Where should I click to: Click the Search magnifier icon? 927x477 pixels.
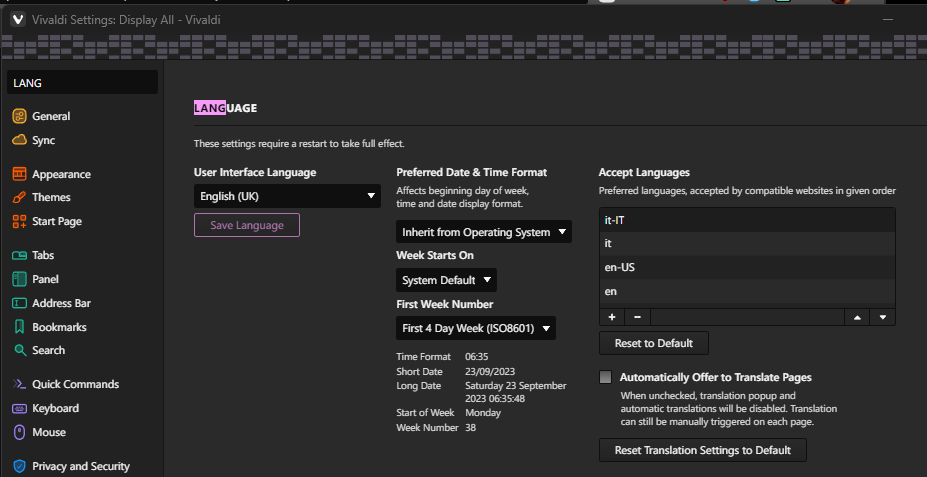pos(20,350)
